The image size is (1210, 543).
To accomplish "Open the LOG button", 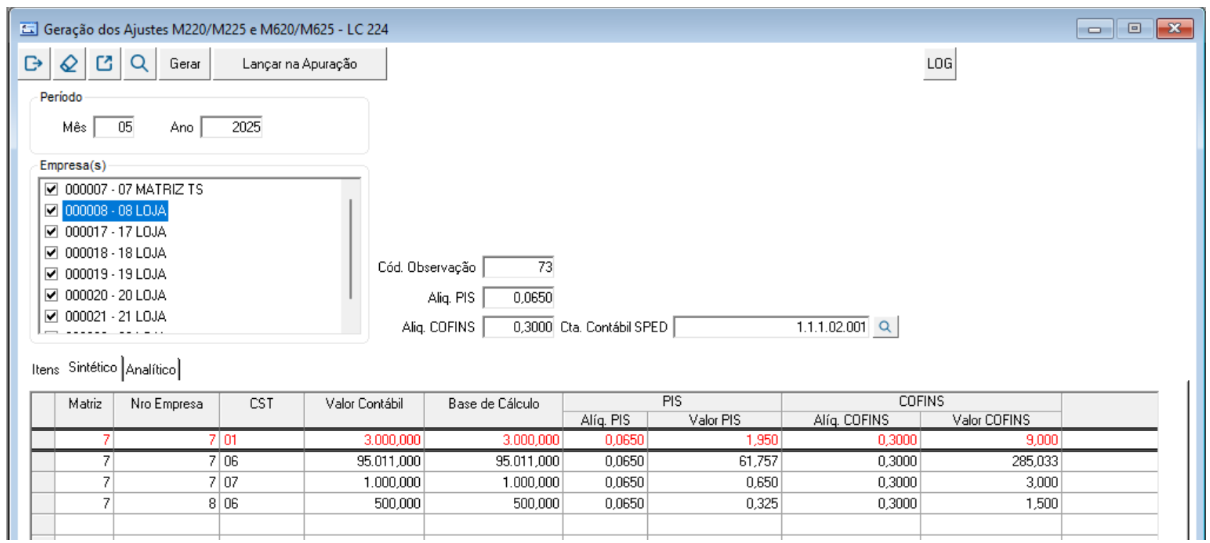I will tap(940, 64).
